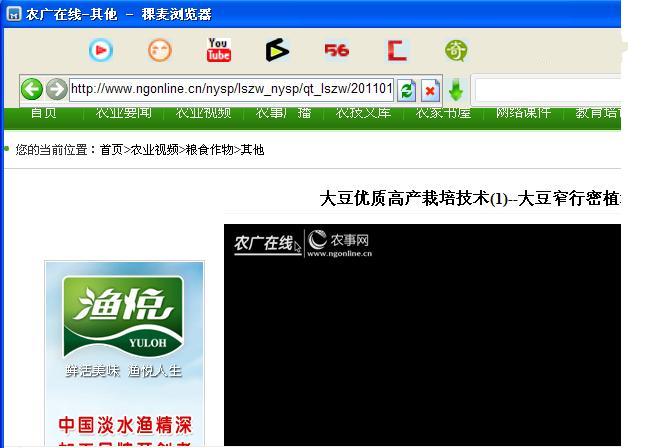Focus the URL address bar
The height and width of the screenshot is (448, 652).
[231, 89]
